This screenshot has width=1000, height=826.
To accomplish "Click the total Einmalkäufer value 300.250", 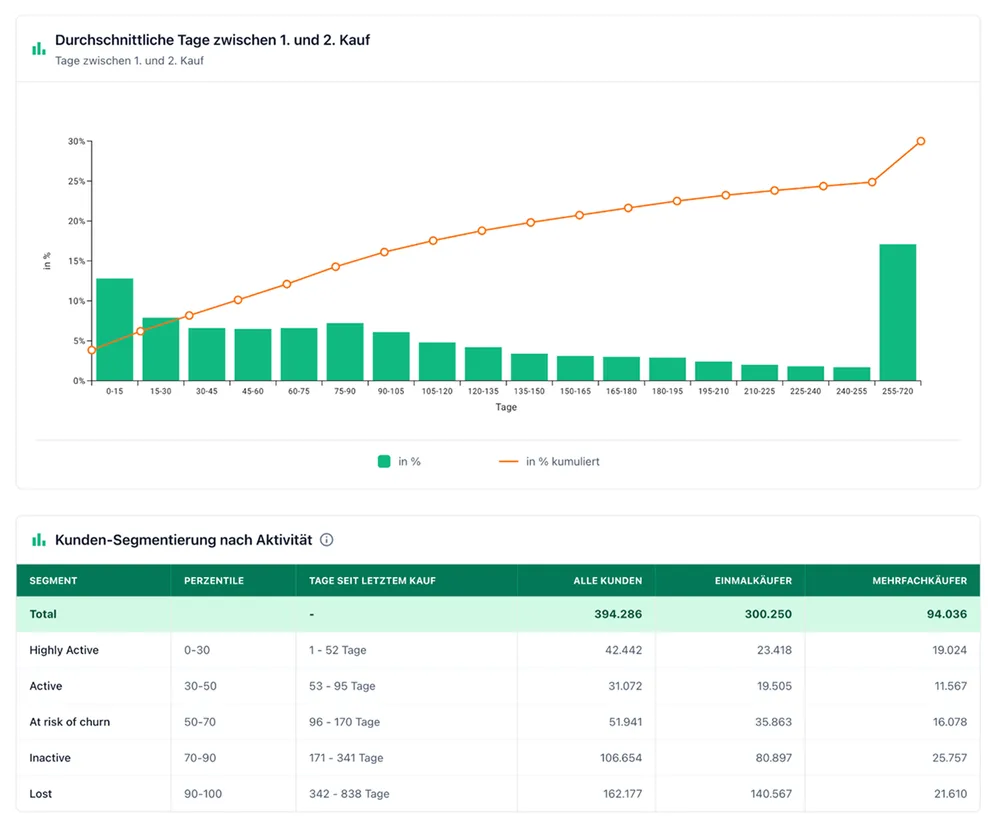I will [768, 614].
